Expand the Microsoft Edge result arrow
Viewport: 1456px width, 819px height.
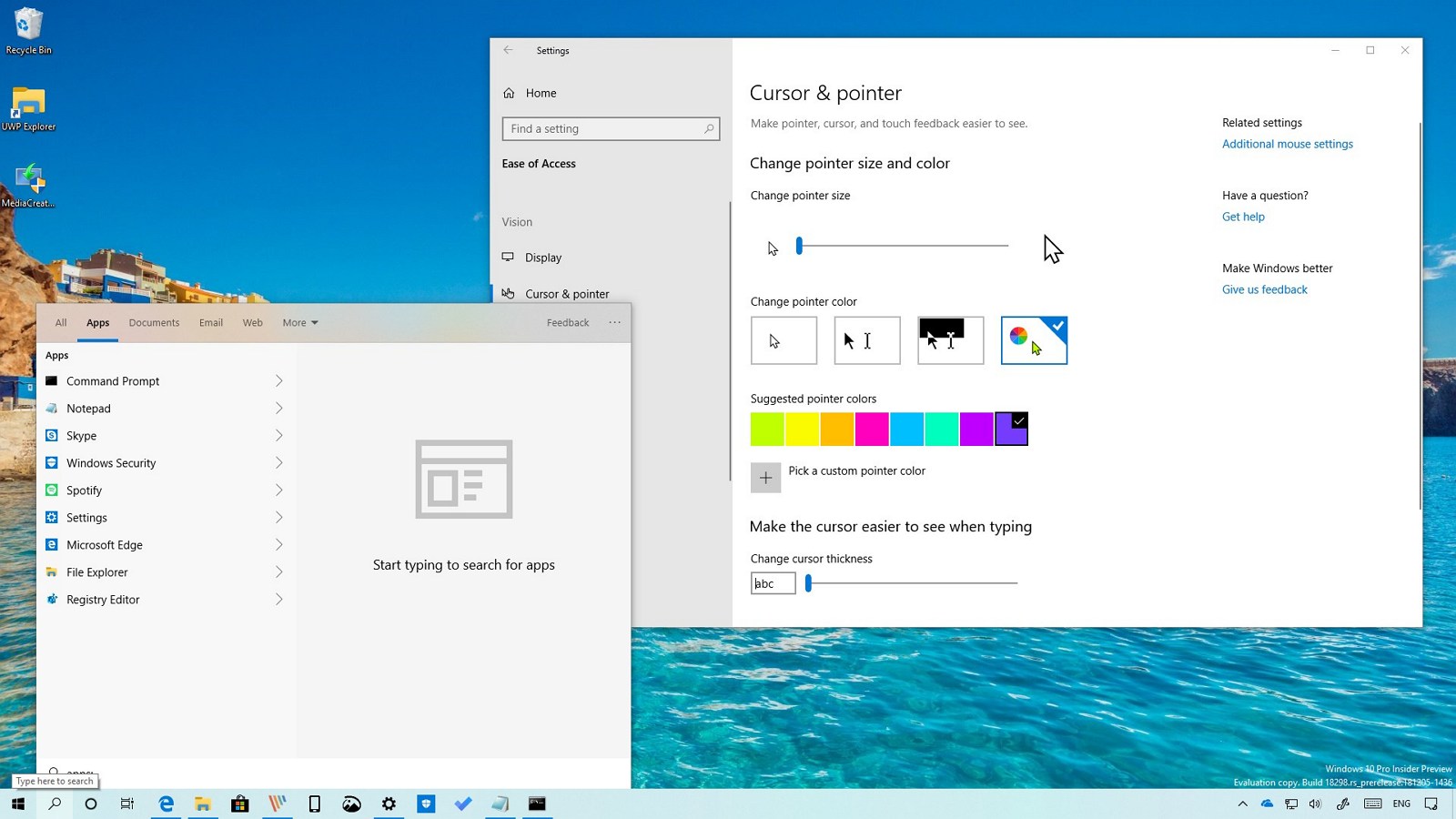[279, 544]
